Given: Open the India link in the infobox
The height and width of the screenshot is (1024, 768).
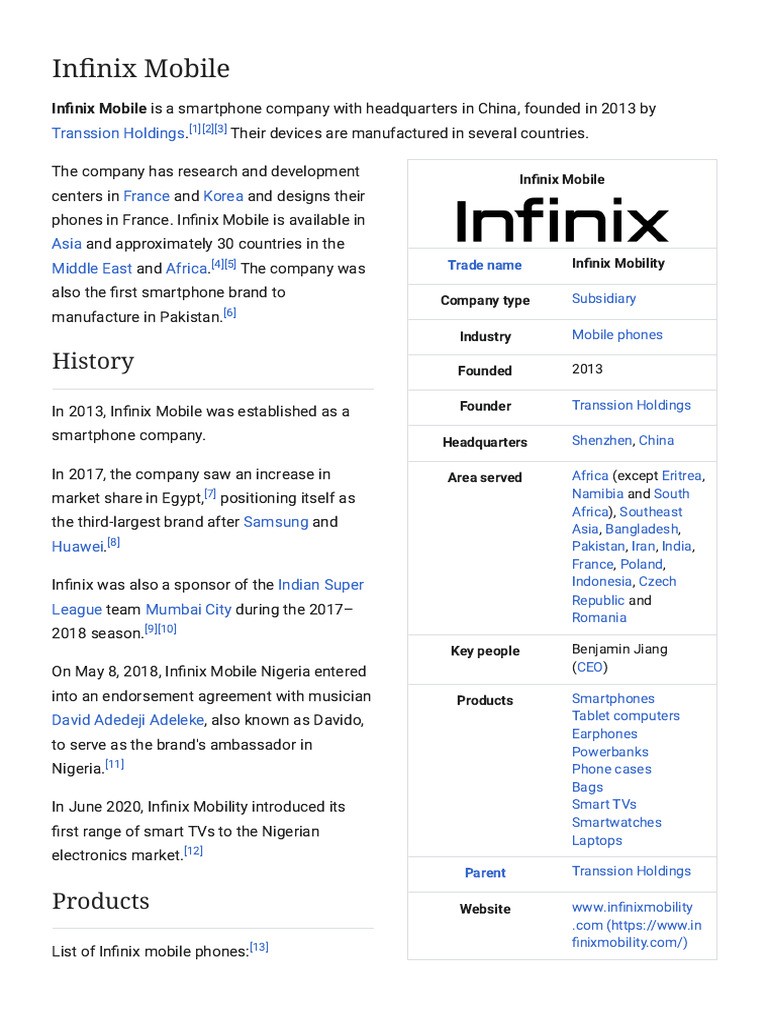Looking at the screenshot, I should click(677, 546).
